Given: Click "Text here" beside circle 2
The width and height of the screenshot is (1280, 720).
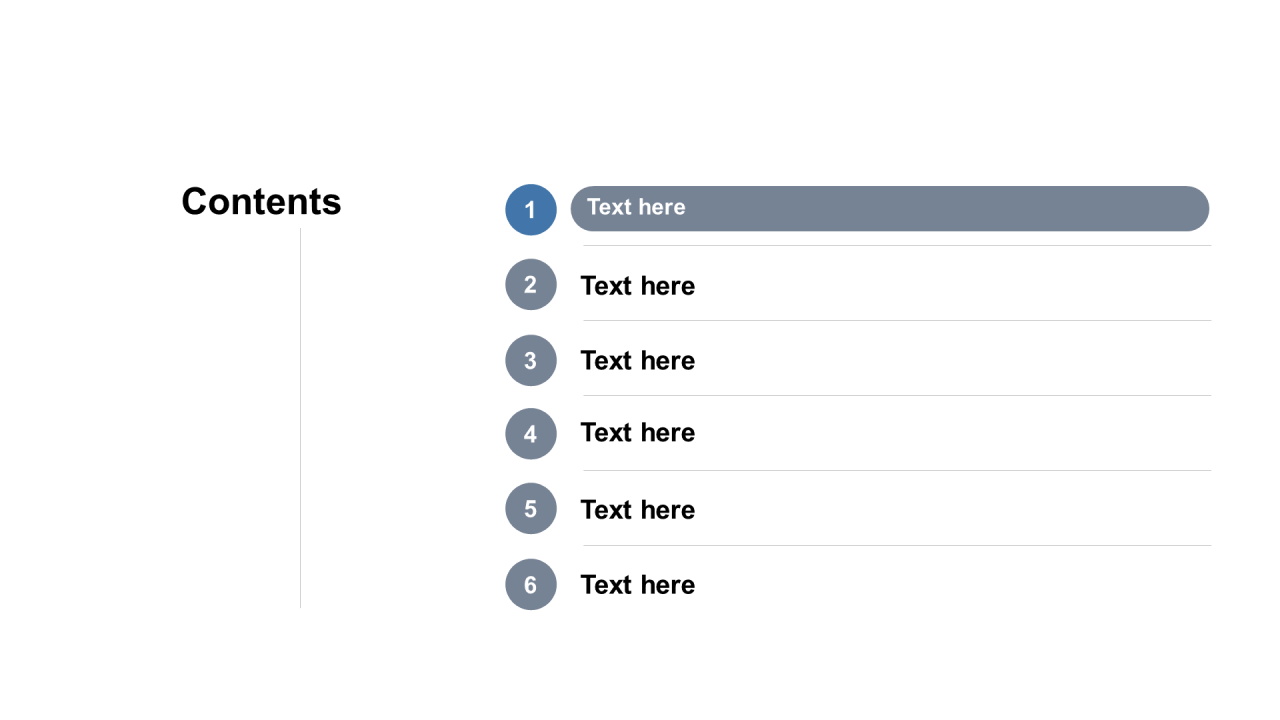Looking at the screenshot, I should [638, 286].
